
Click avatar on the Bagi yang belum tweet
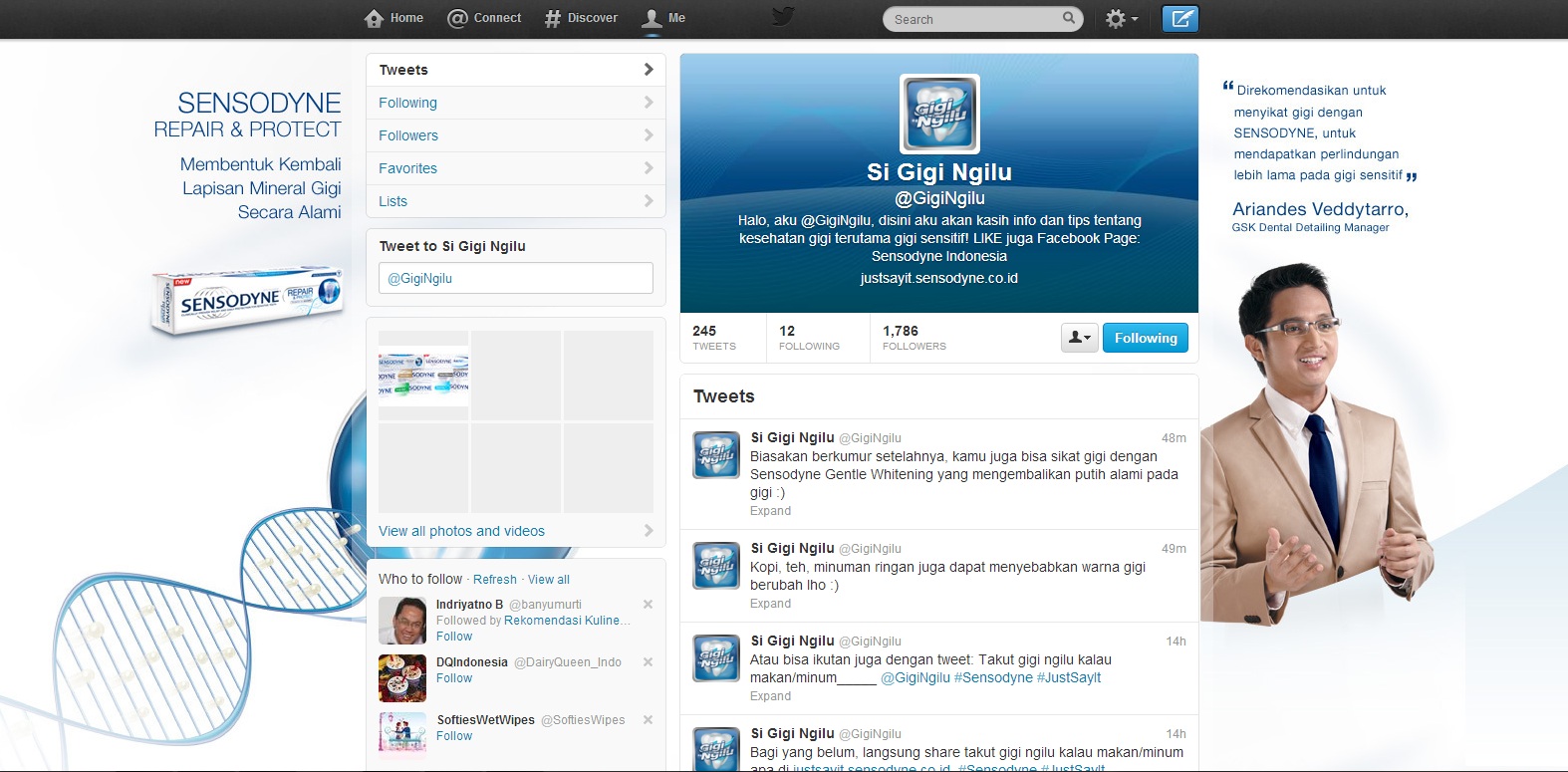tap(716, 749)
